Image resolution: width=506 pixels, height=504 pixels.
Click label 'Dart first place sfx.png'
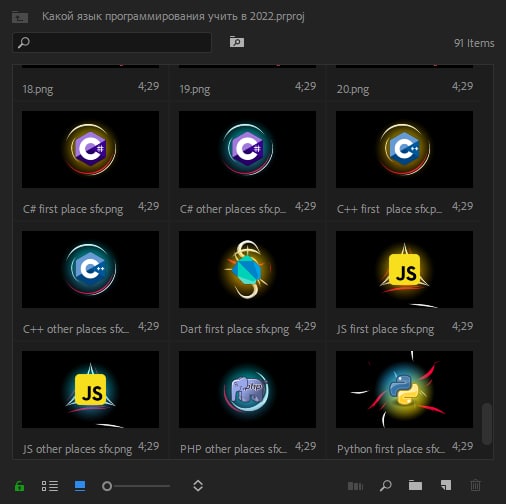point(234,329)
